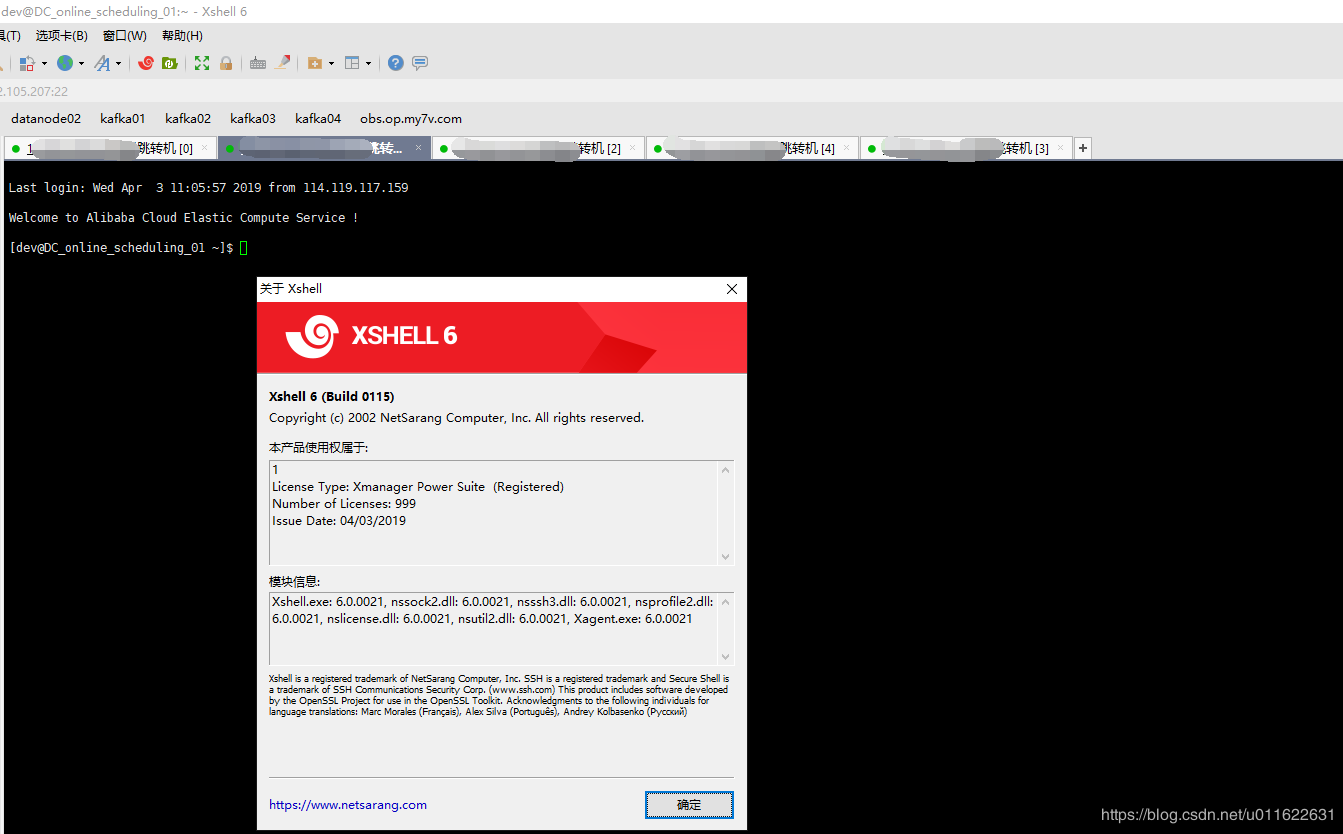This screenshot has height=834, width=1343.
Task: Click the red Xshell spiral toolbar icon
Action: click(x=147, y=63)
